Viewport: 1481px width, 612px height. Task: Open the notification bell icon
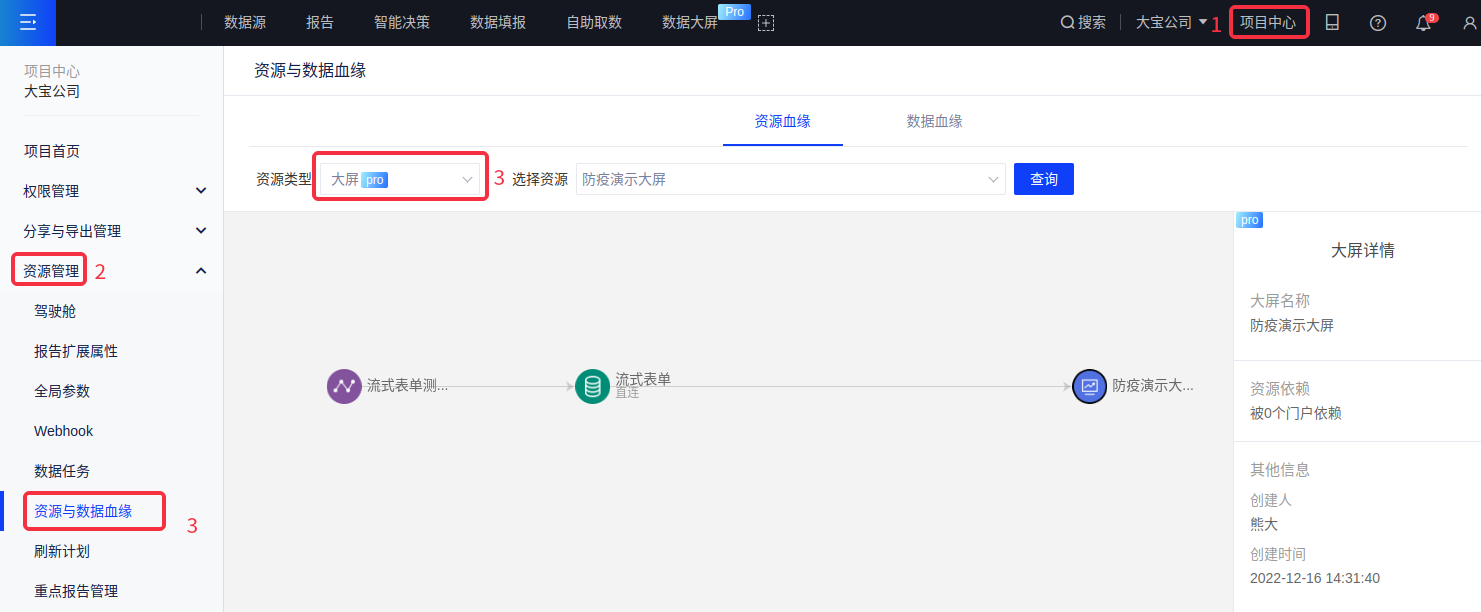coord(1423,23)
